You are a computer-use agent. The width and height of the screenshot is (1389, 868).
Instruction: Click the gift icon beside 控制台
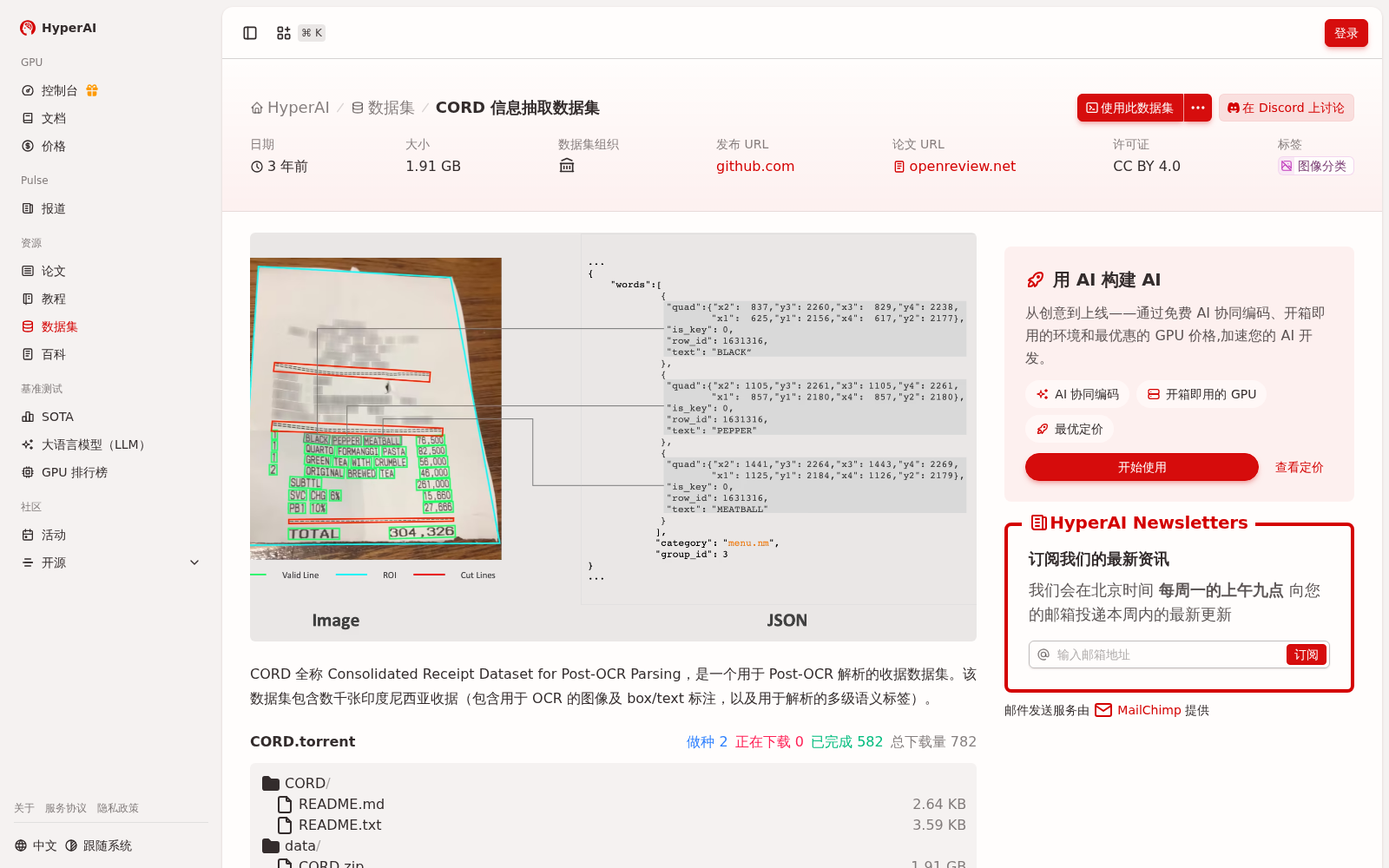(x=92, y=90)
